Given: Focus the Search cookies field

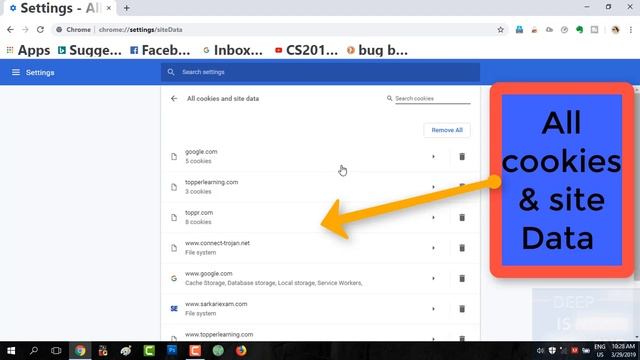Looking at the screenshot, I should coord(432,99).
